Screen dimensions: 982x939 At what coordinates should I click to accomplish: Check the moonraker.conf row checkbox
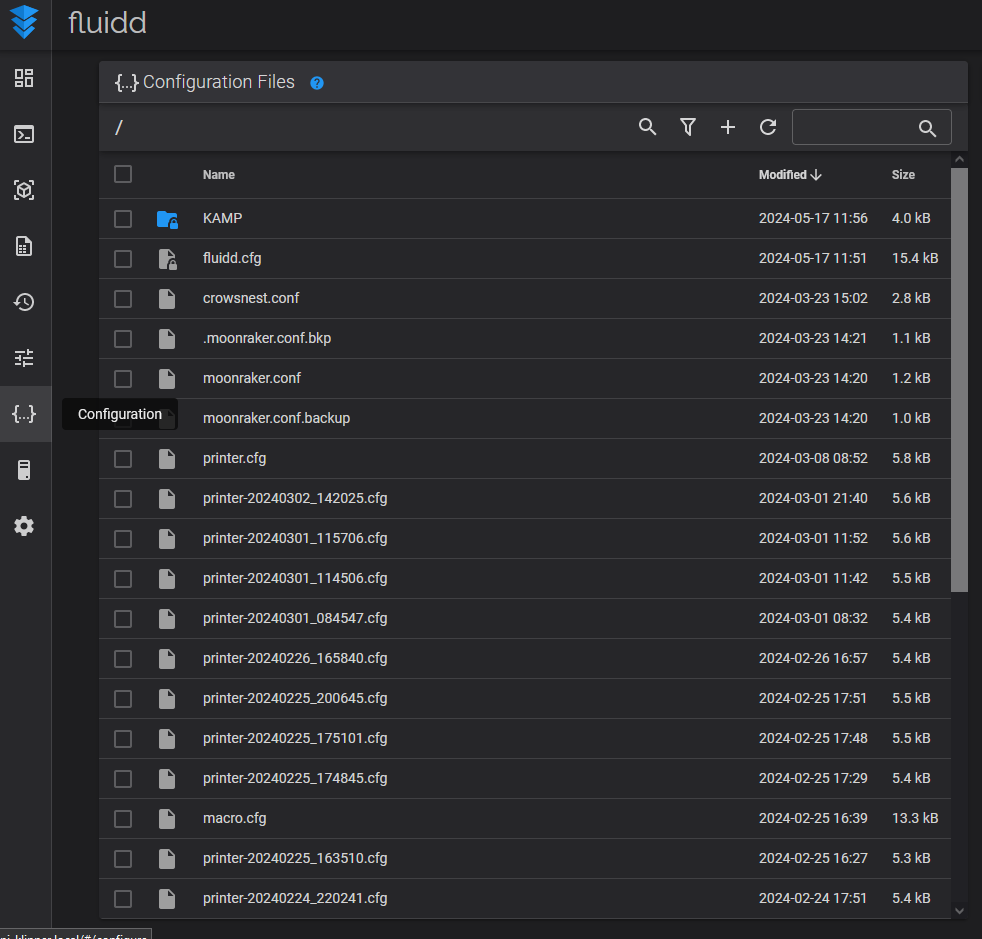pos(123,378)
